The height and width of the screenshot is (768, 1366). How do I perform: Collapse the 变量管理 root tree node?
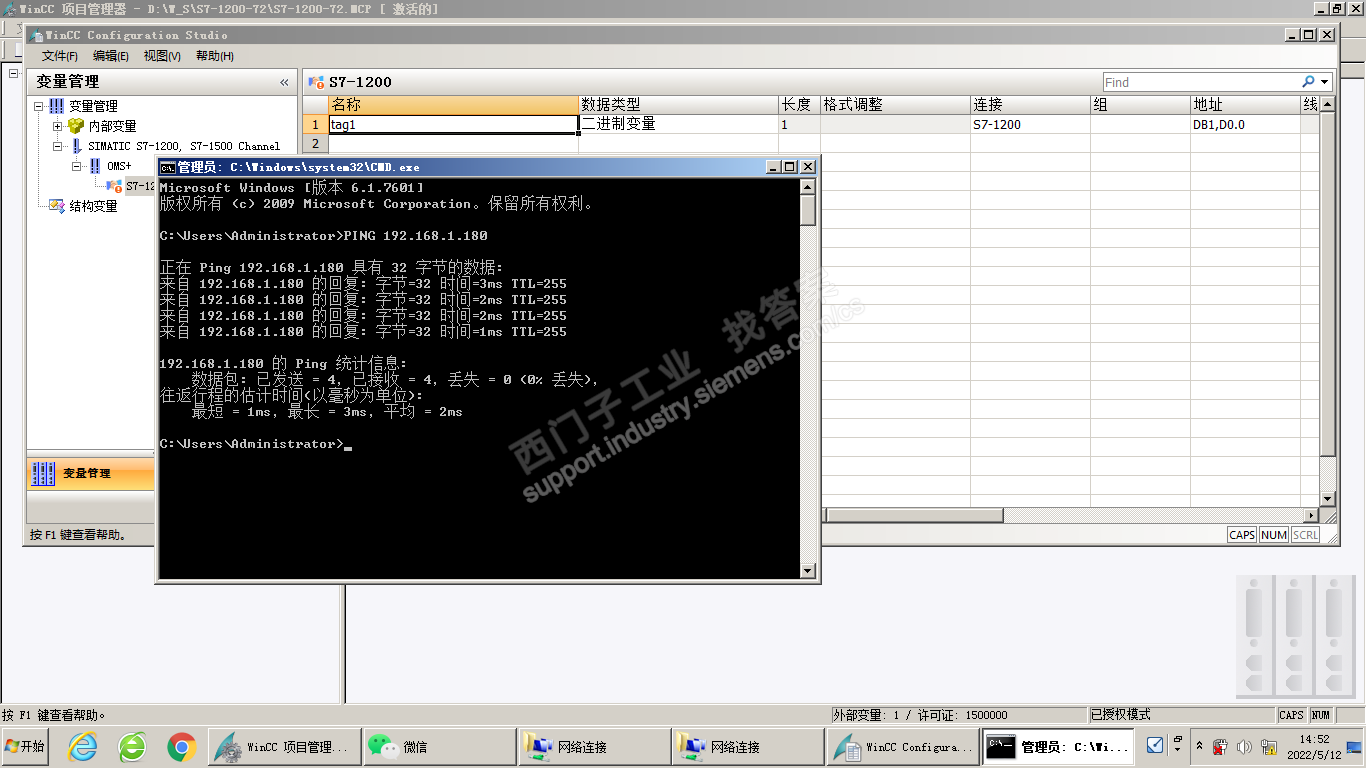coord(39,106)
